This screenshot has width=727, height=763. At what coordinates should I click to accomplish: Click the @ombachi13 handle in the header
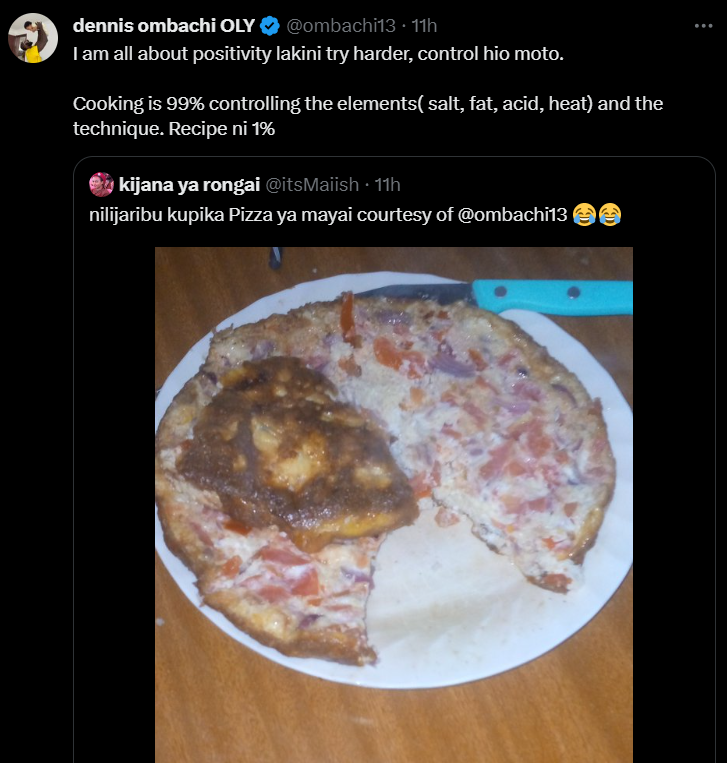(336, 25)
